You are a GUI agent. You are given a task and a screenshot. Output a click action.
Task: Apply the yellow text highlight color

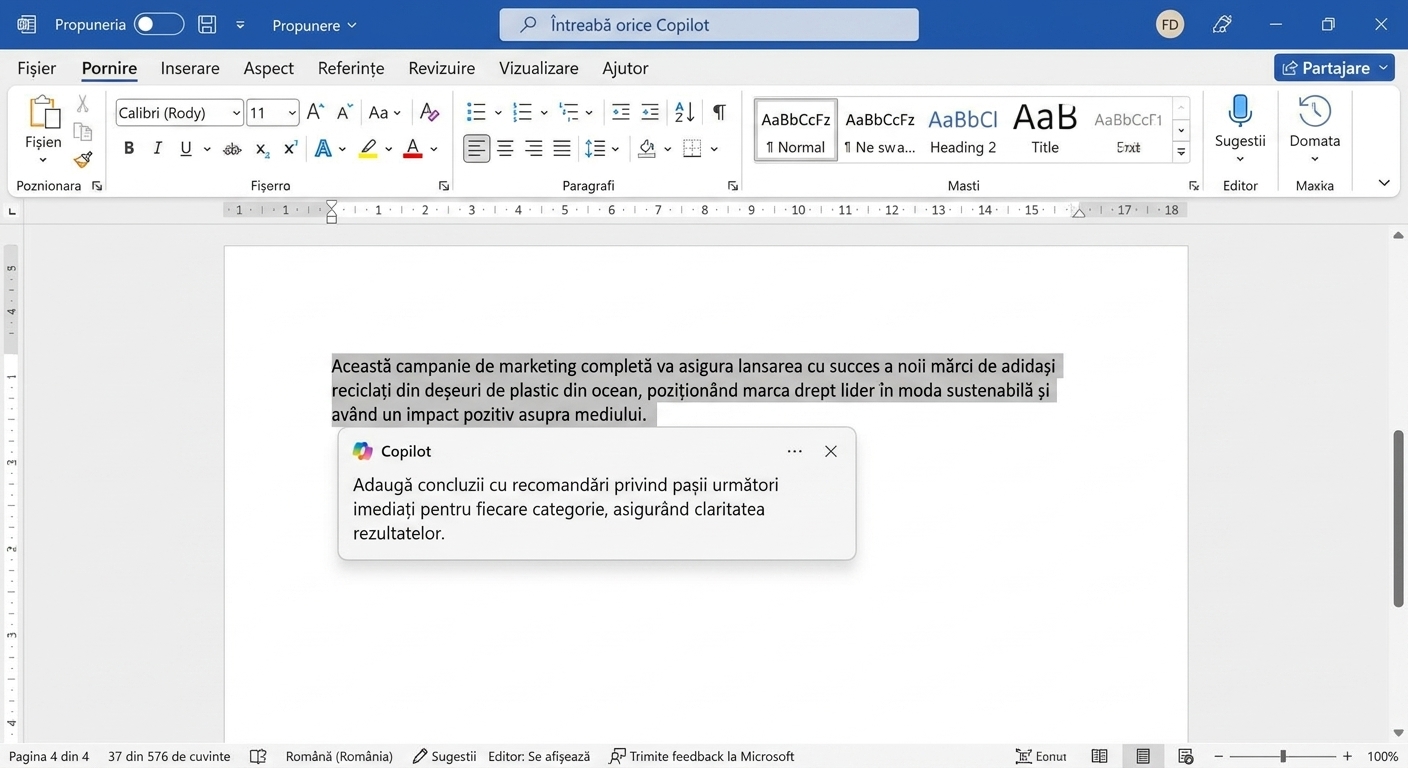click(x=368, y=149)
